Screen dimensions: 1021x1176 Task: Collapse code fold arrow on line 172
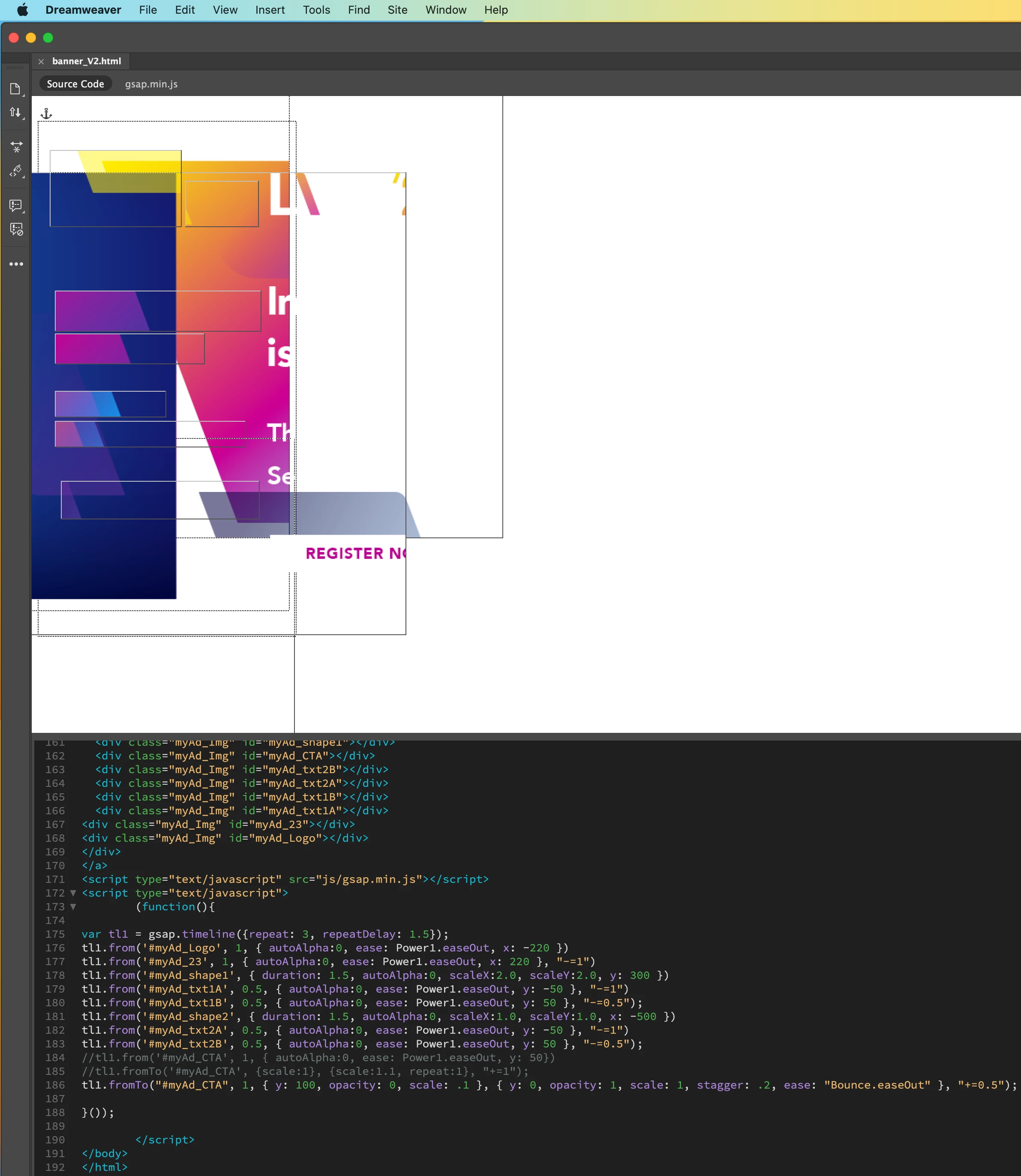[x=73, y=893]
